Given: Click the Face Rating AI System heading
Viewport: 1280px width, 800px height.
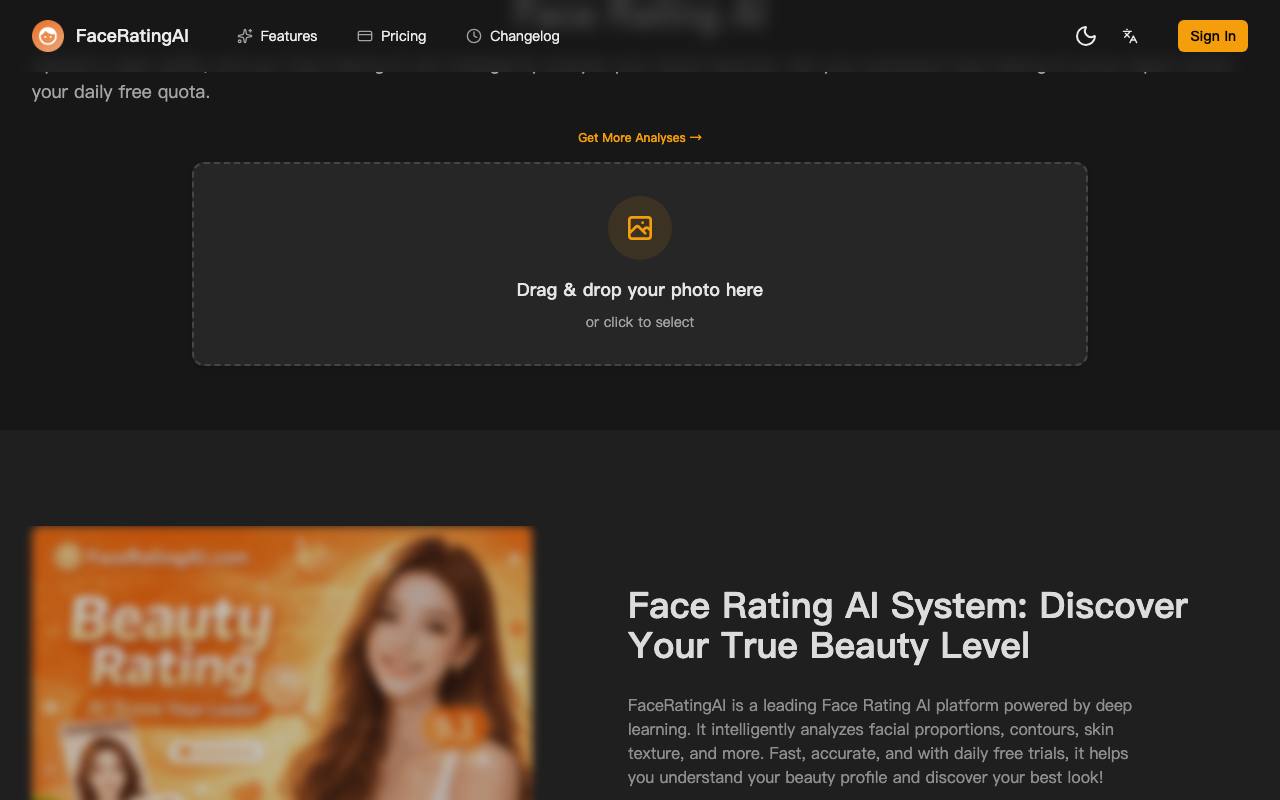Looking at the screenshot, I should [x=908, y=625].
